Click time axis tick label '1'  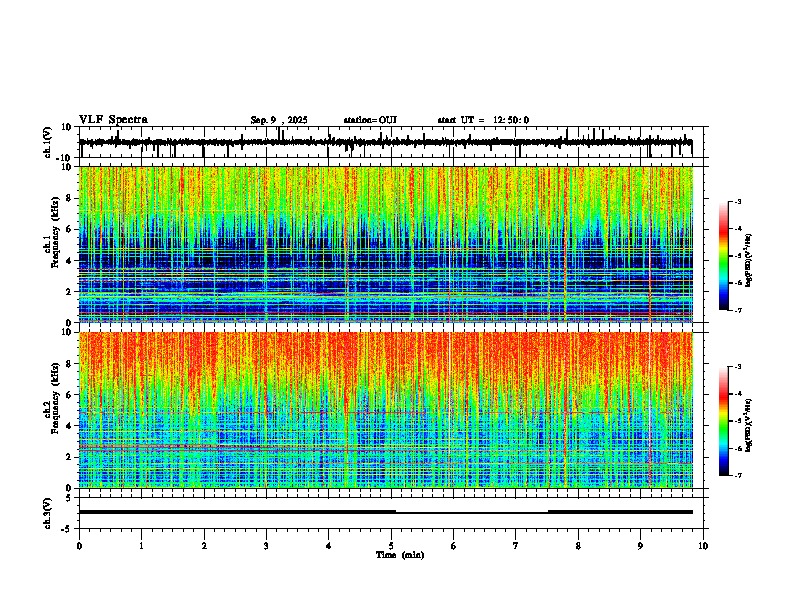click(x=141, y=546)
